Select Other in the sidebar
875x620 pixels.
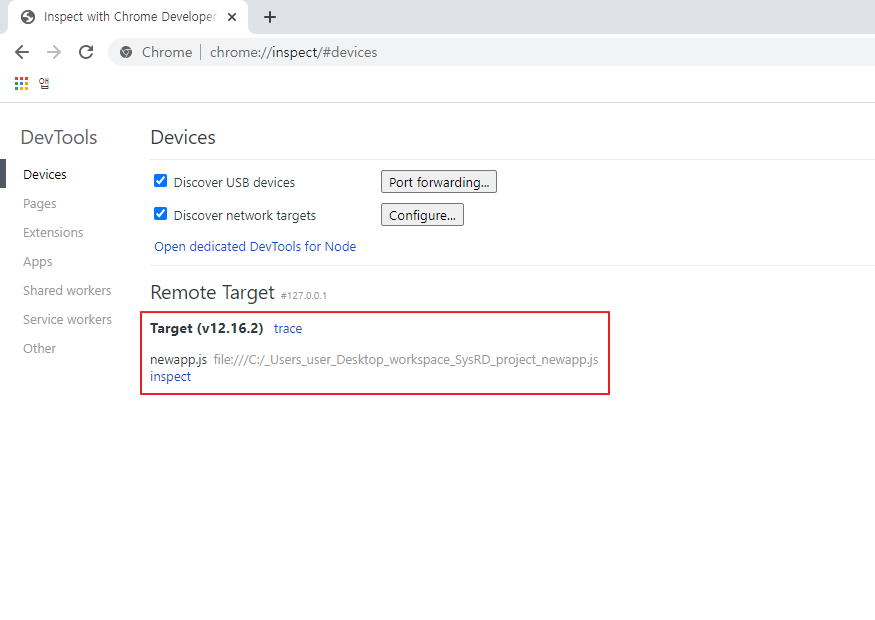(39, 349)
